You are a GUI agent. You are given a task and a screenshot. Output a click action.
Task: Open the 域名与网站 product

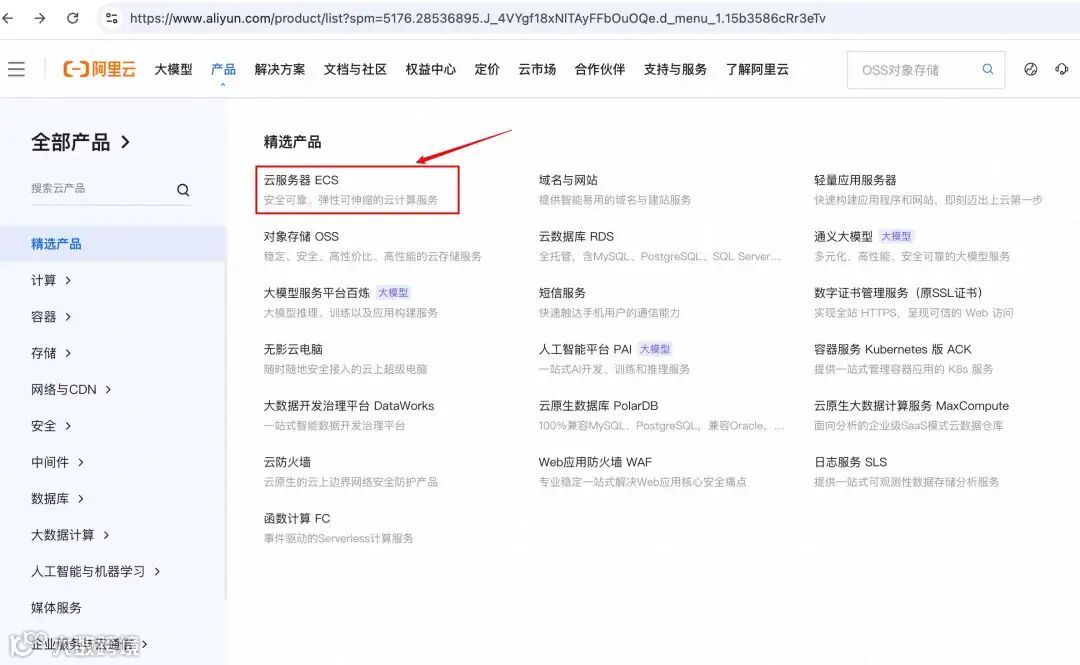coord(568,180)
